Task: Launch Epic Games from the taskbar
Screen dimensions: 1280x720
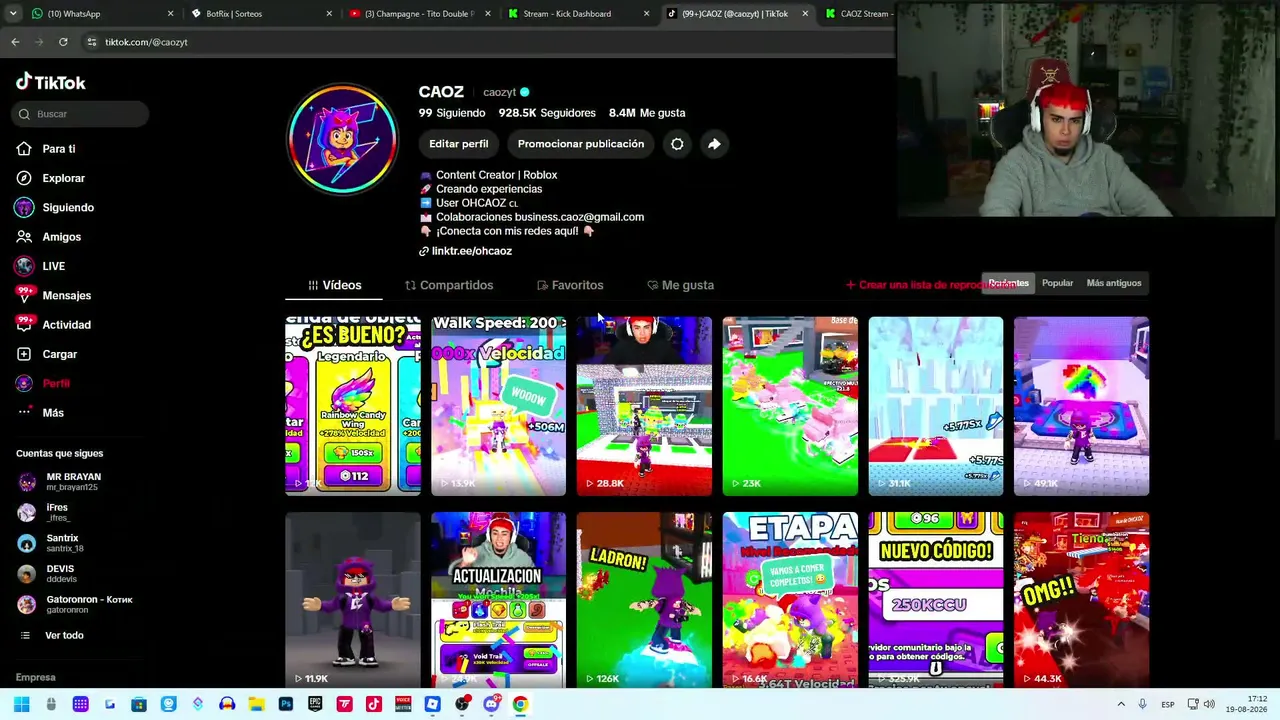Action: [x=315, y=704]
